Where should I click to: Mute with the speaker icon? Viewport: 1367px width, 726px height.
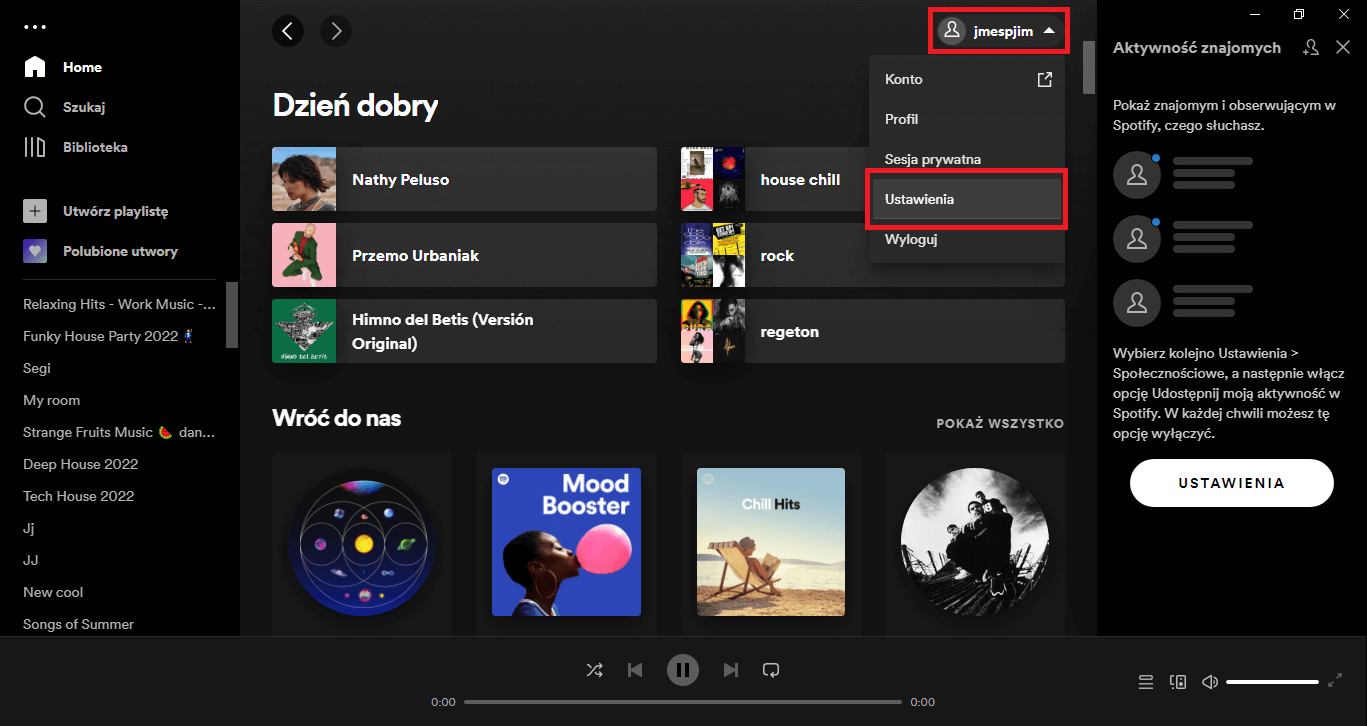[1210, 682]
